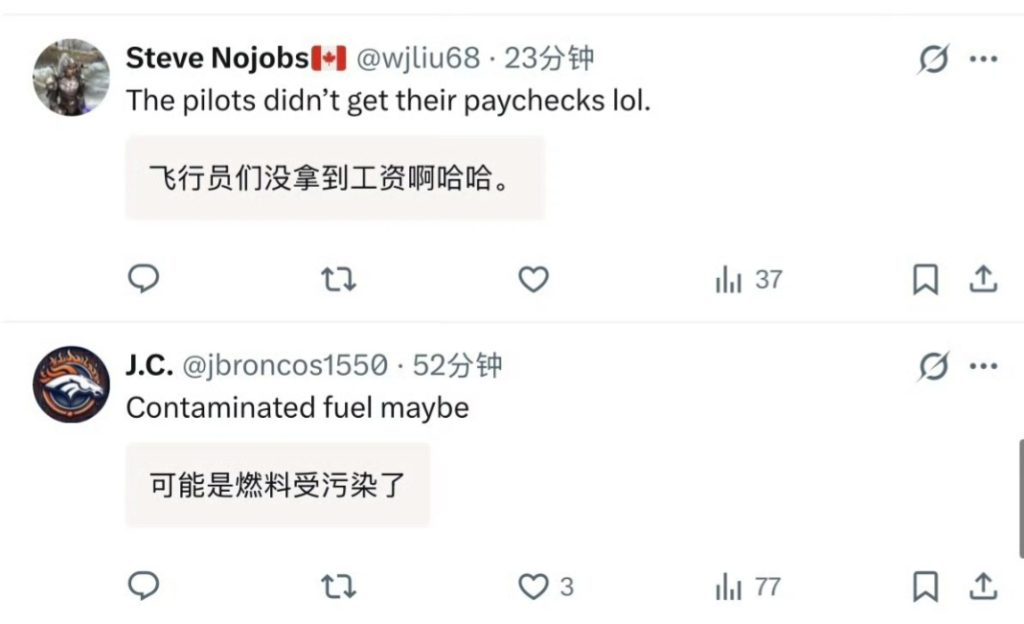
Task: Open Grok icon on Steve Nojobs' tweet
Action: click(x=933, y=59)
